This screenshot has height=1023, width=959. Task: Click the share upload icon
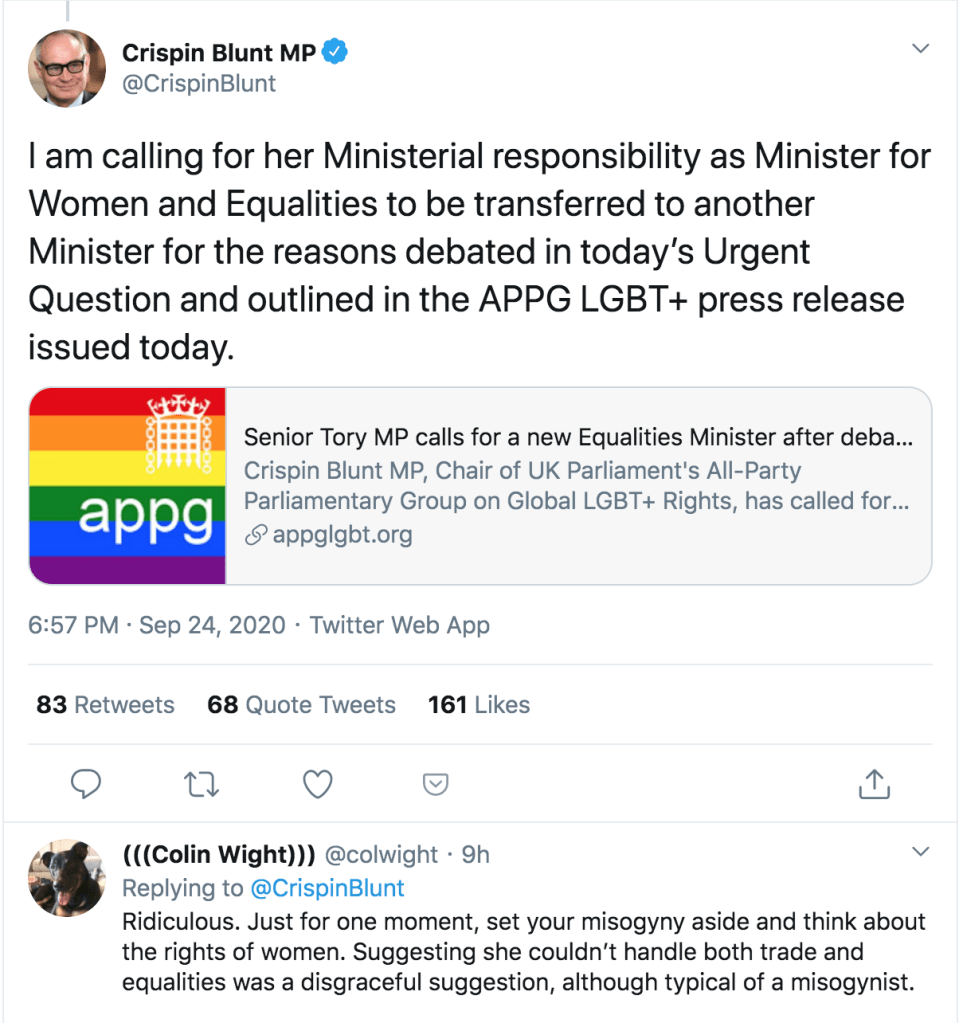[874, 785]
